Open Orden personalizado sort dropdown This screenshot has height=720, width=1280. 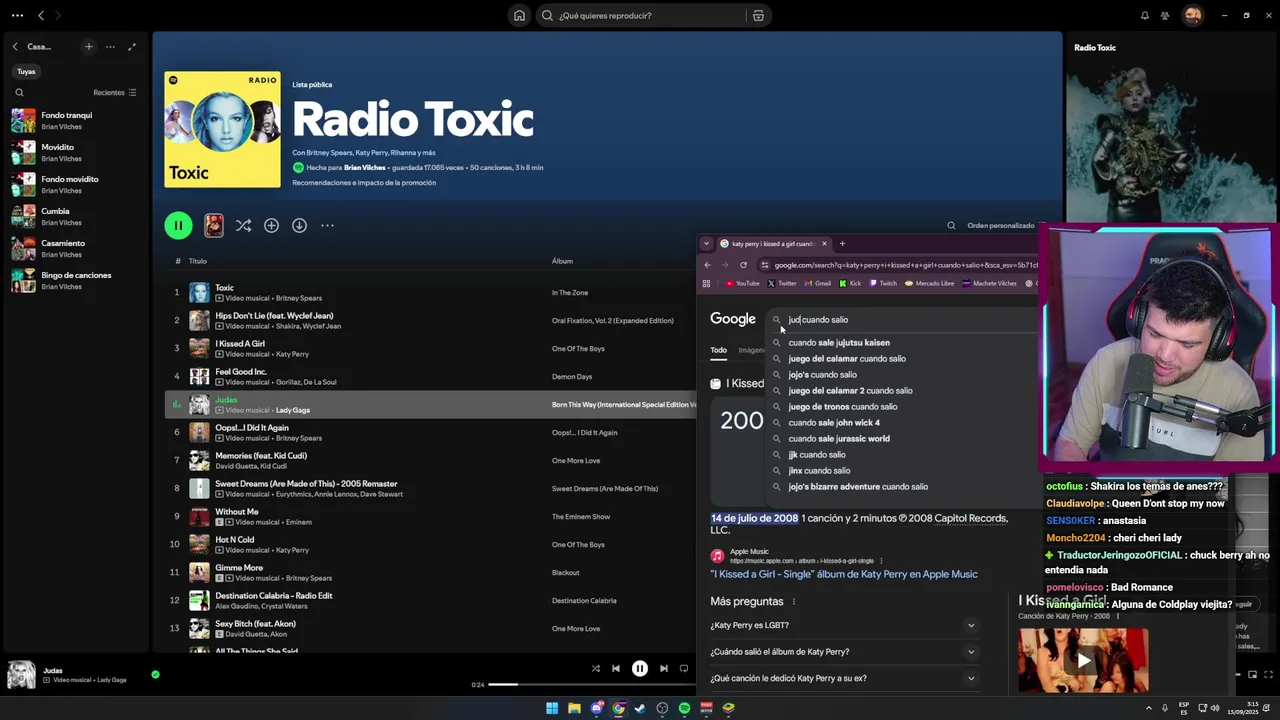[x=1000, y=225]
